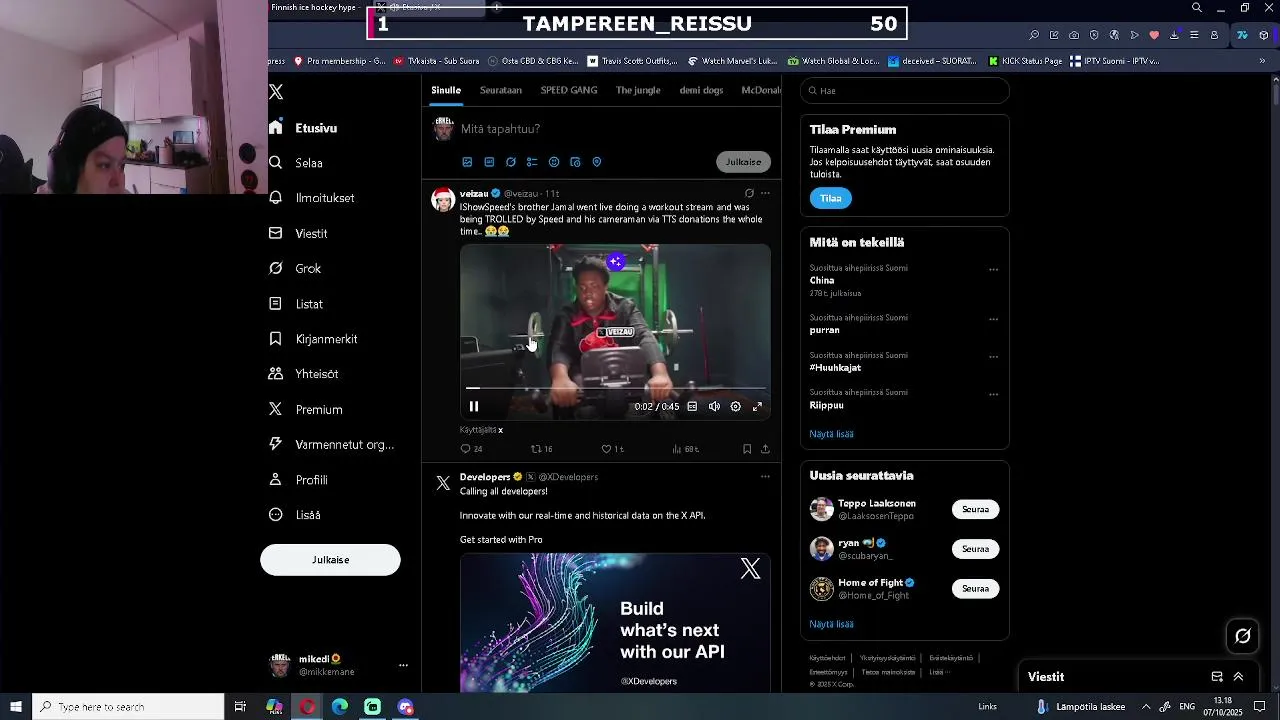Tag location in new post
This screenshot has height=720, width=1280.
coord(597,162)
